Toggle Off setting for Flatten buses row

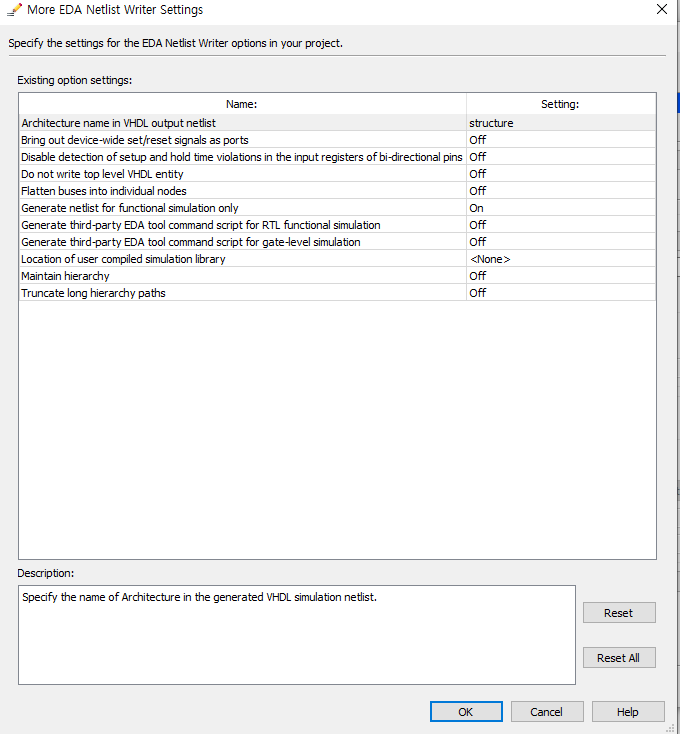click(x=478, y=191)
